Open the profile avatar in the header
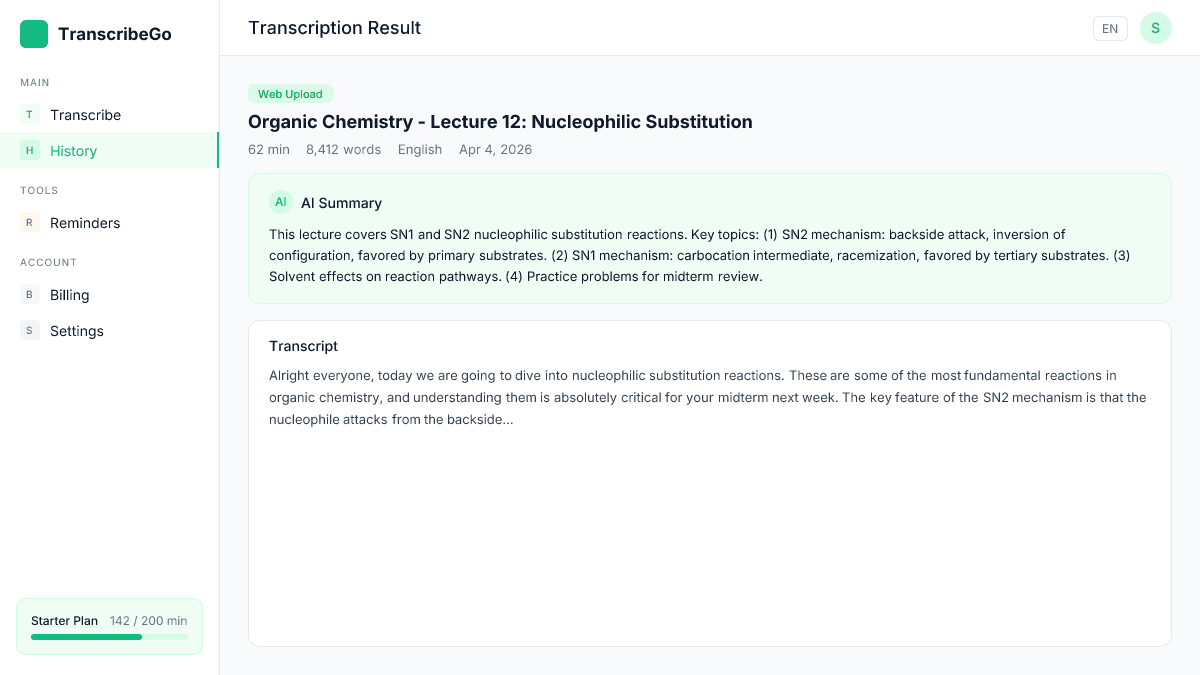1200x675 pixels. (x=1156, y=28)
